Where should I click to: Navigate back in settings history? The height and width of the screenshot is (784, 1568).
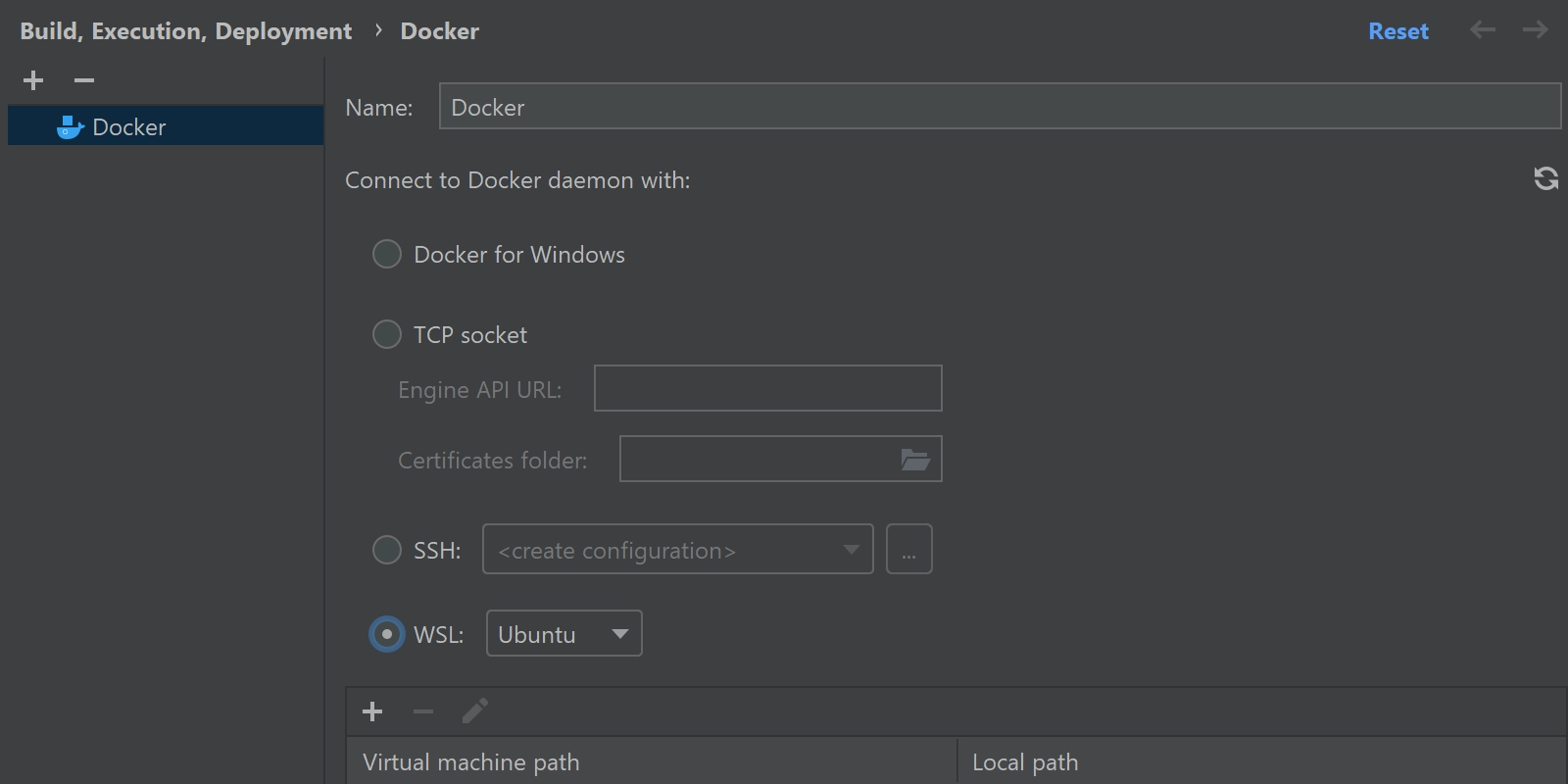(x=1483, y=30)
